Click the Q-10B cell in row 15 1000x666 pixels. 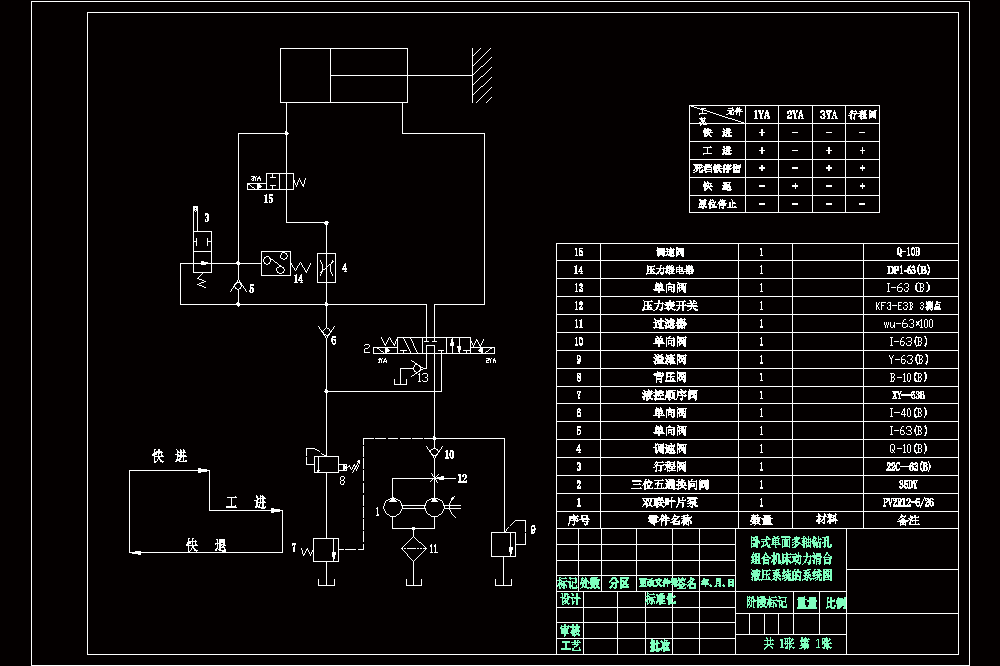click(x=908, y=252)
